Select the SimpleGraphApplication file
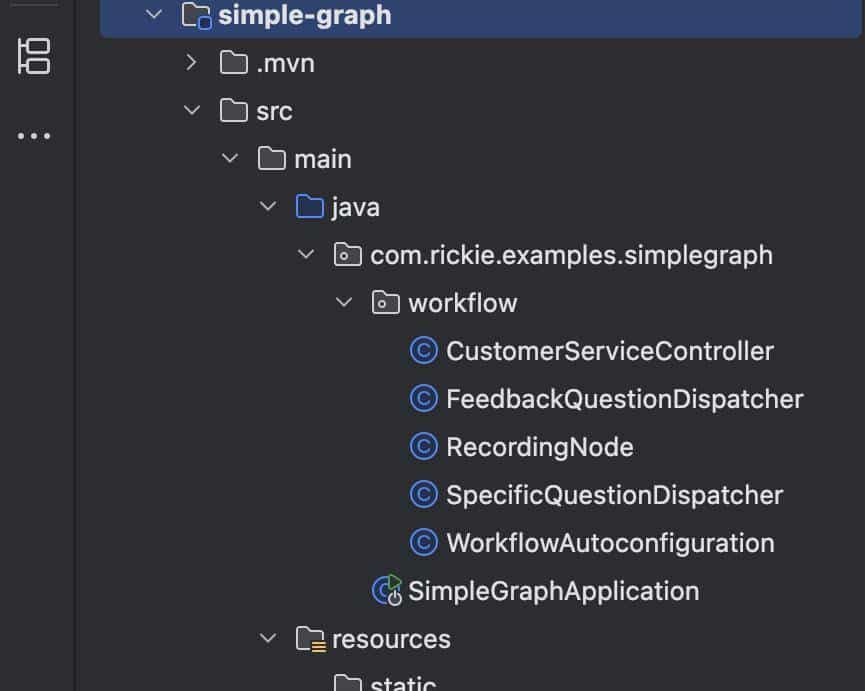The image size is (866, 691). tap(554, 591)
